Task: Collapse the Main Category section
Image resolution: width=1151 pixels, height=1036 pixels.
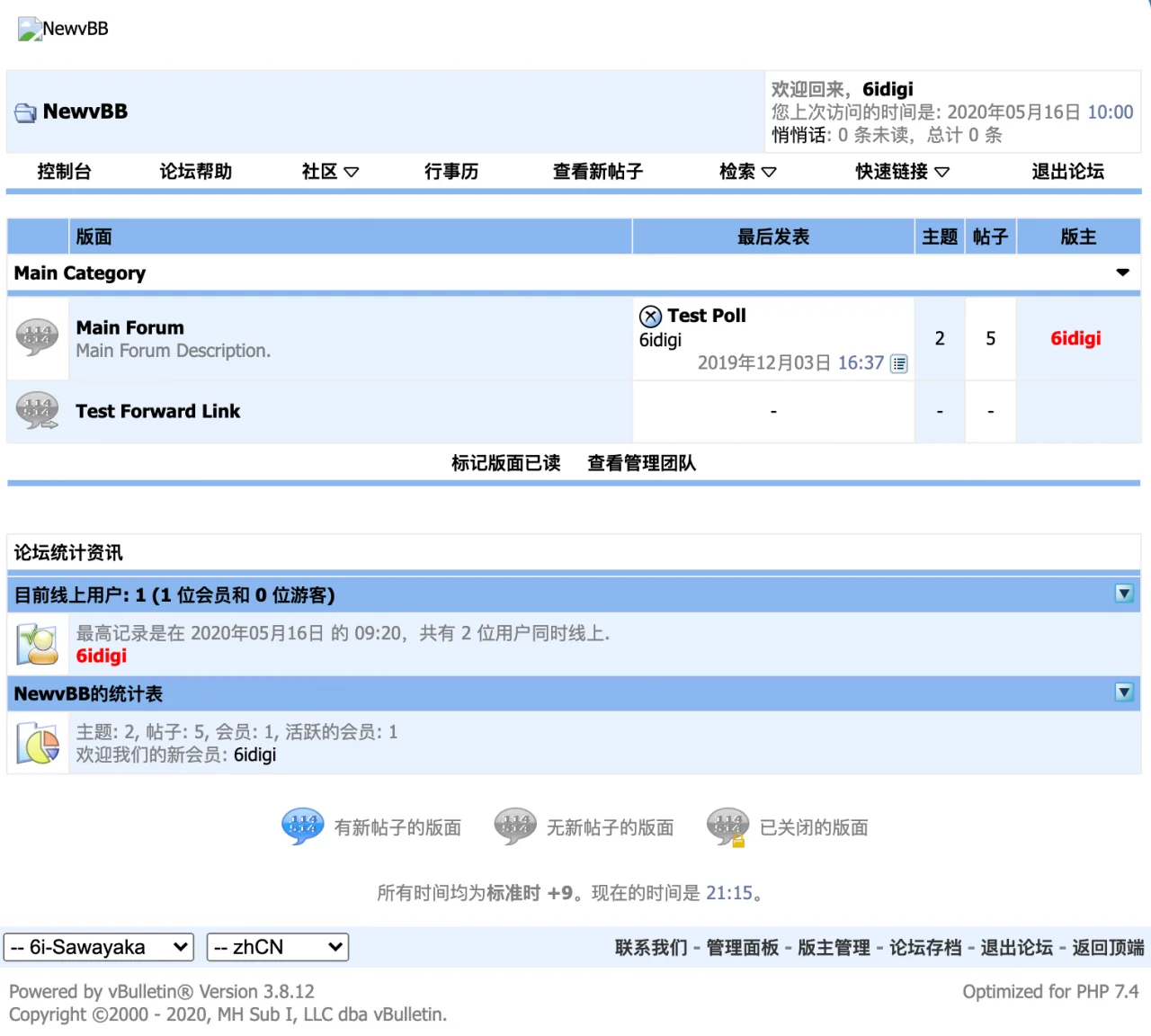Action: pos(1122,272)
